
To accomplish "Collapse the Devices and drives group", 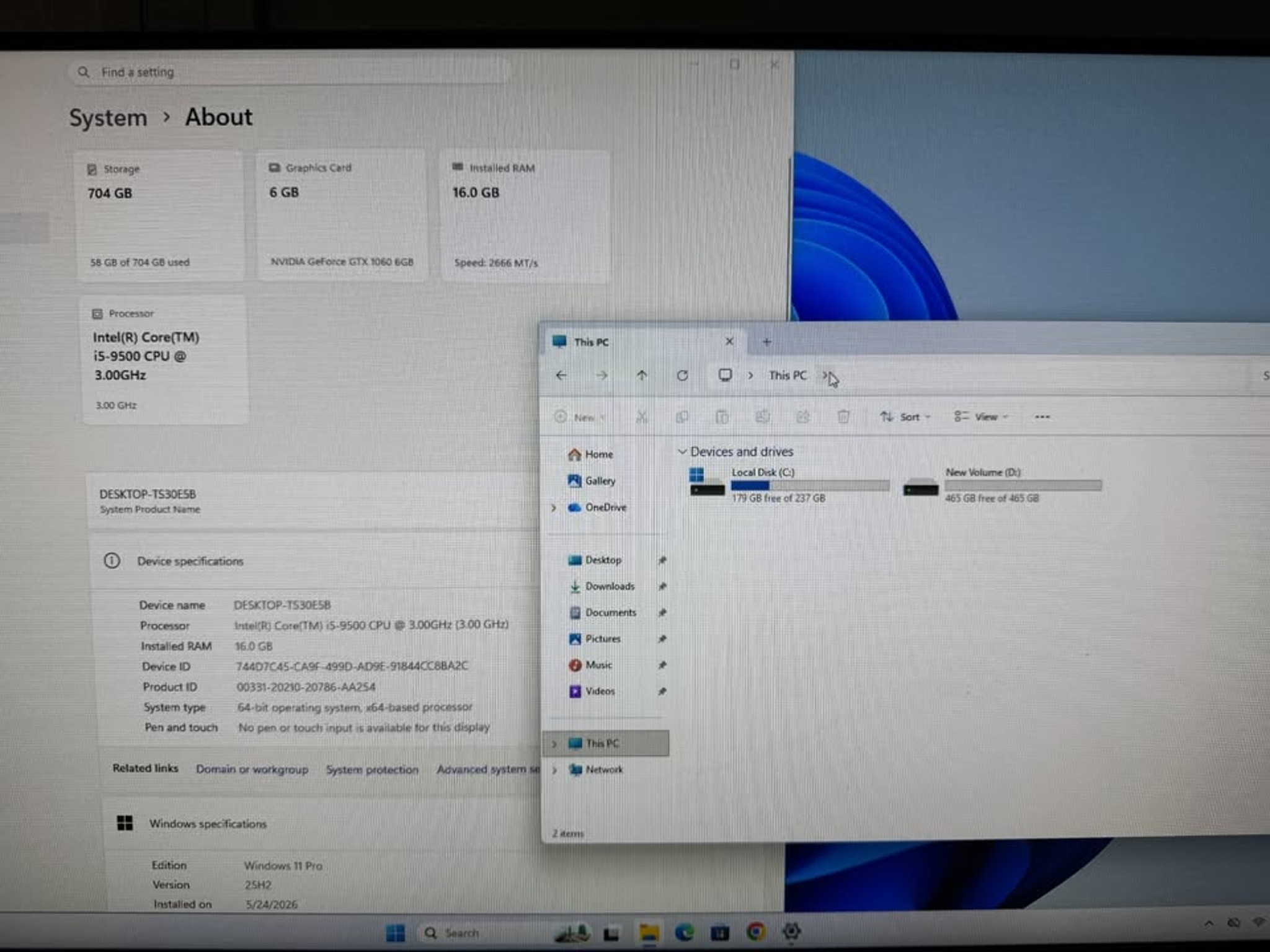I will [x=682, y=452].
